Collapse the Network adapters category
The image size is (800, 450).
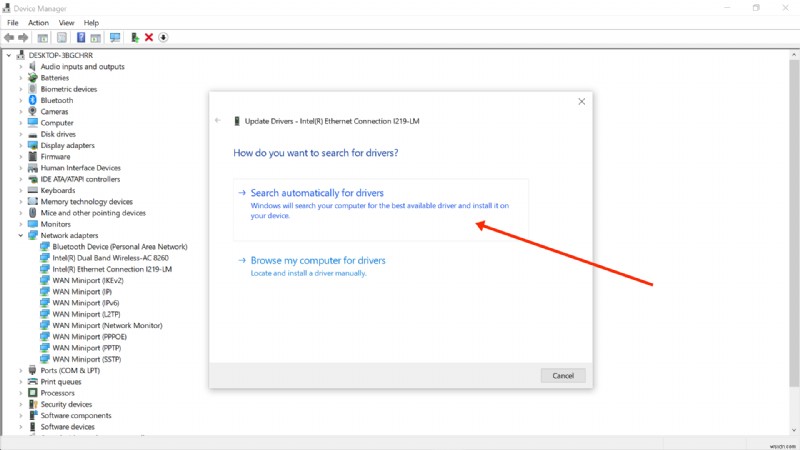tap(20, 235)
